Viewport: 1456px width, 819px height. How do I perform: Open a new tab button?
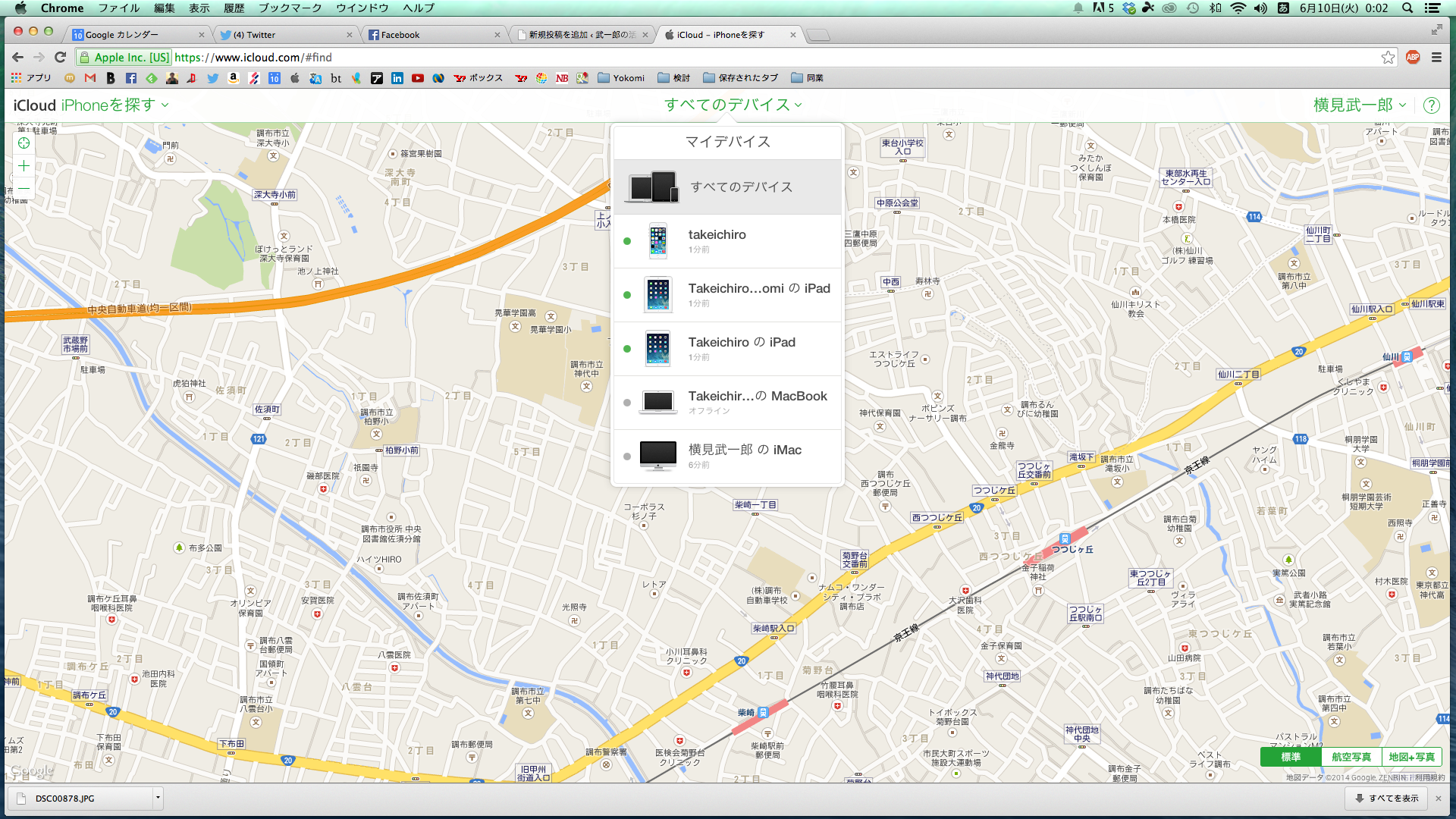[x=817, y=35]
